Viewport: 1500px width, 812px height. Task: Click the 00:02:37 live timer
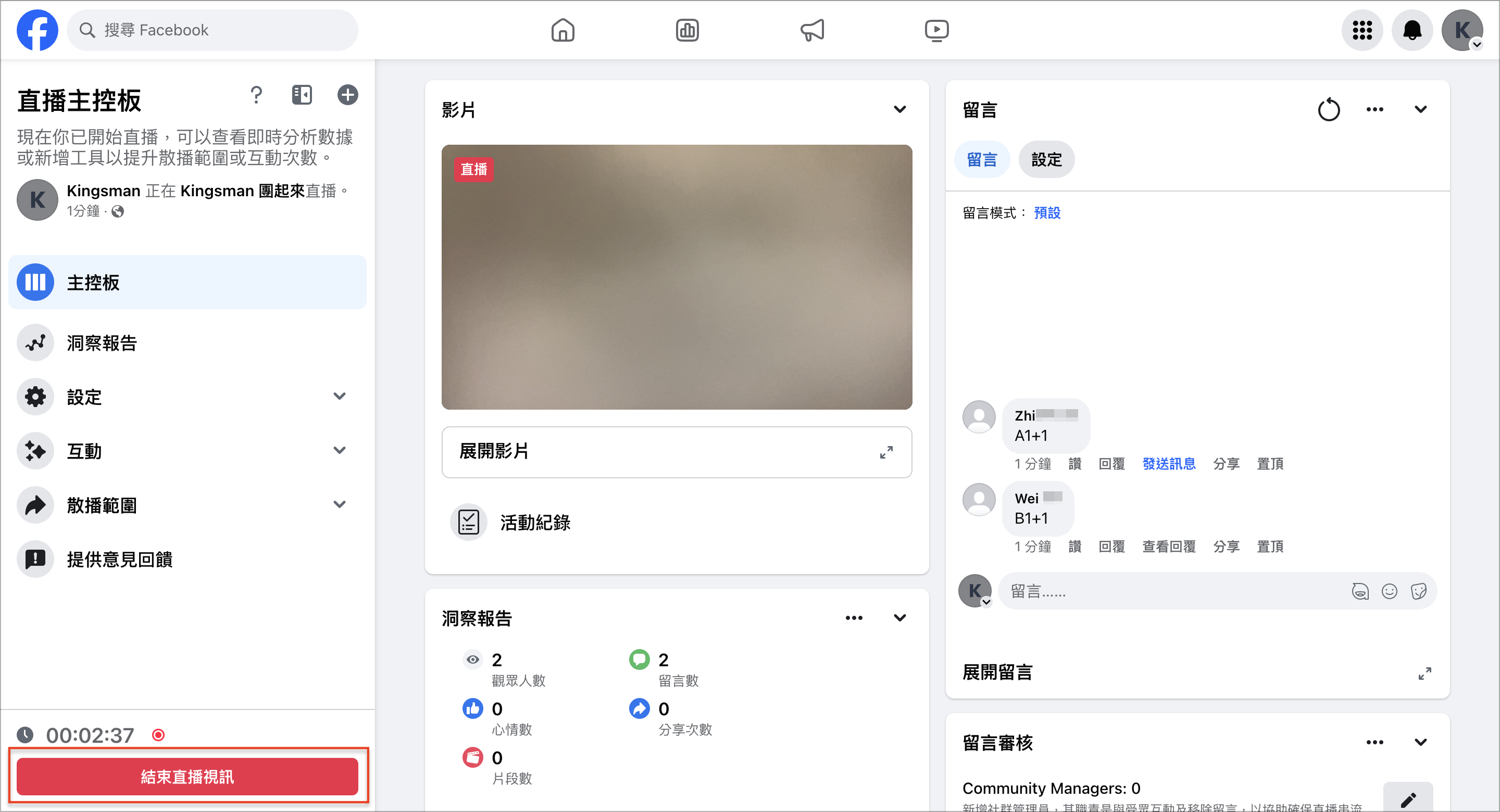(x=90, y=735)
